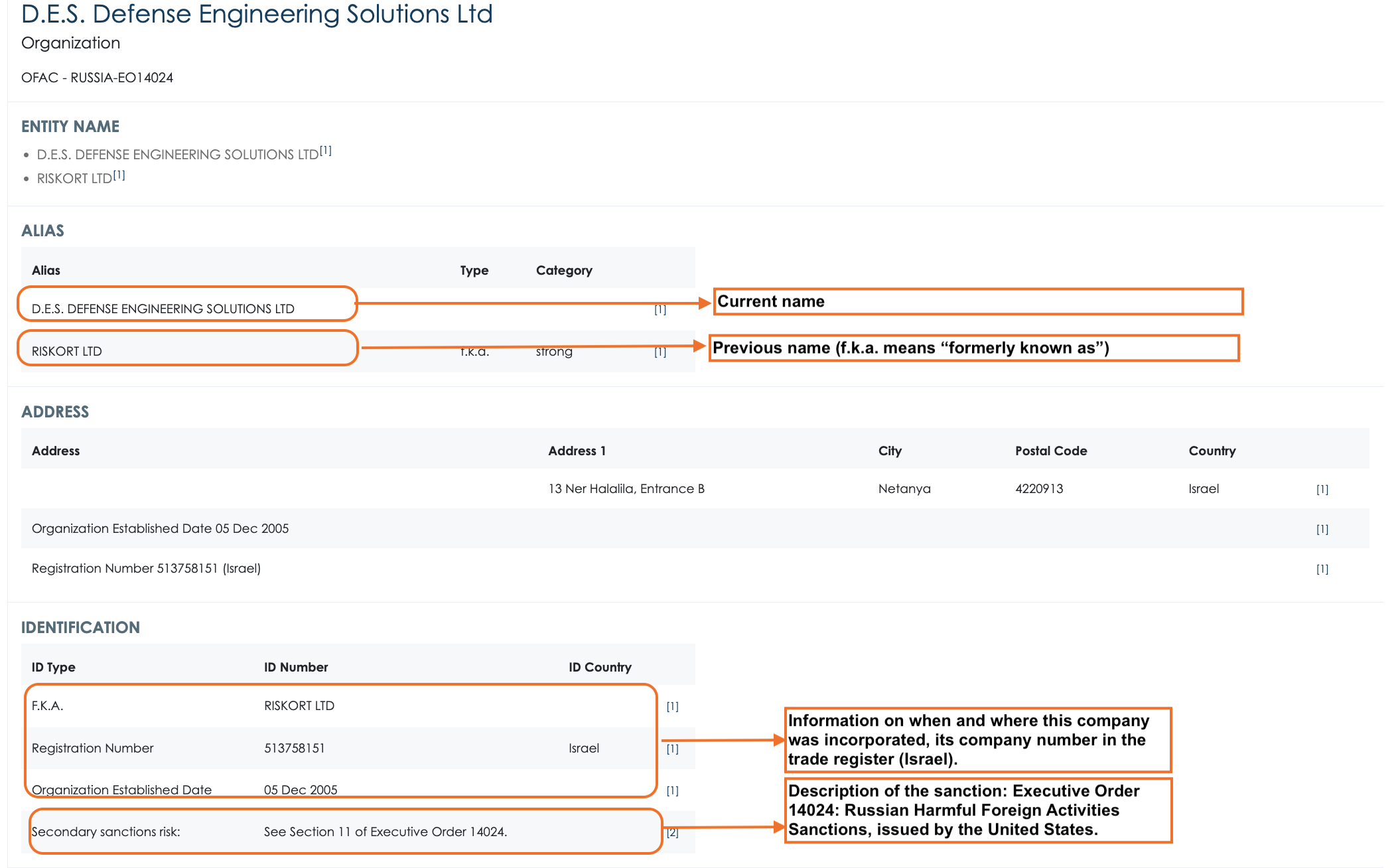Click the 13 Ner Halalila address cell
The image size is (1400, 868).
[x=626, y=488]
